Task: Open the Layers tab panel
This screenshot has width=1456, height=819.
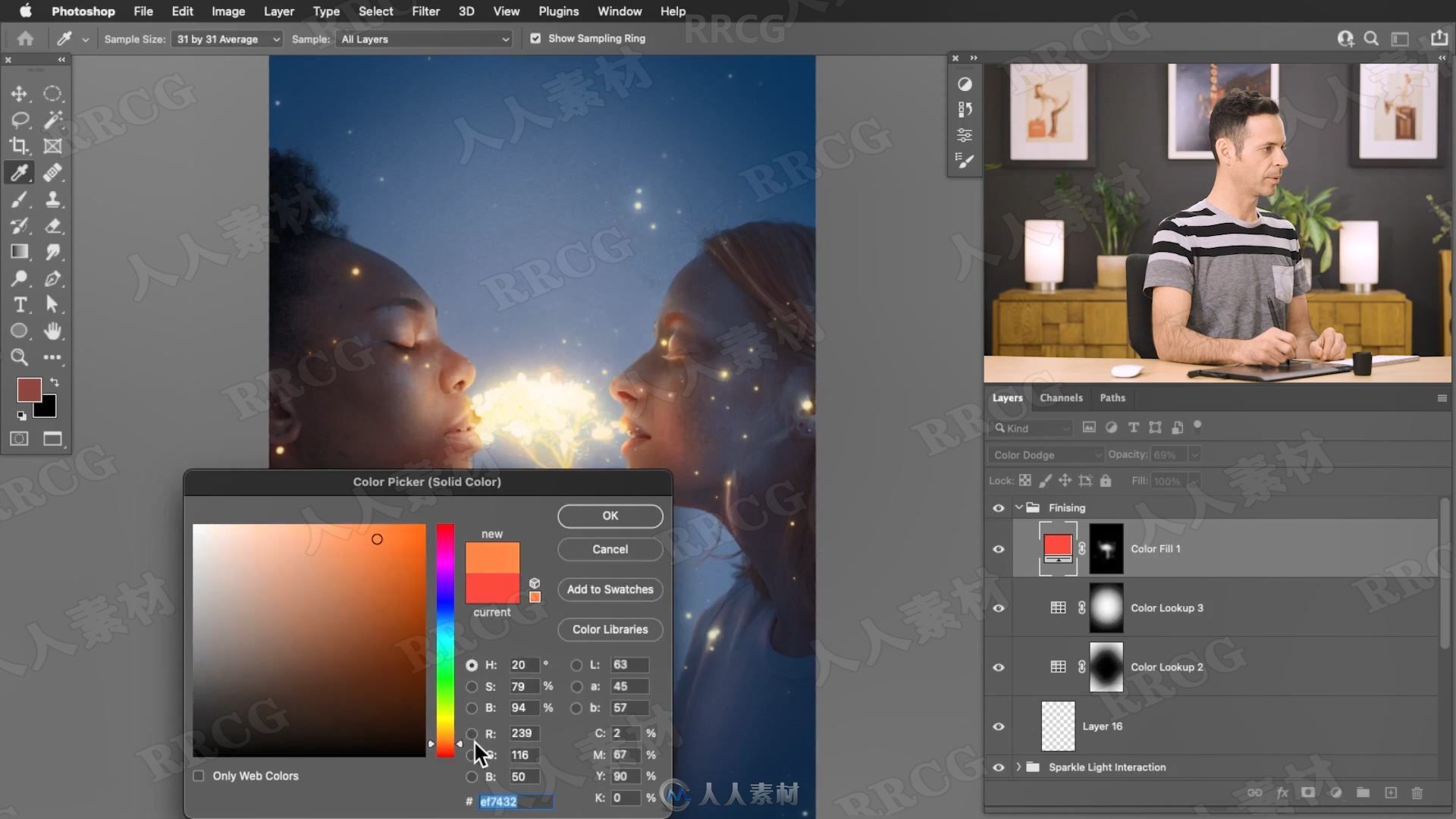Action: pyautogui.click(x=1007, y=398)
